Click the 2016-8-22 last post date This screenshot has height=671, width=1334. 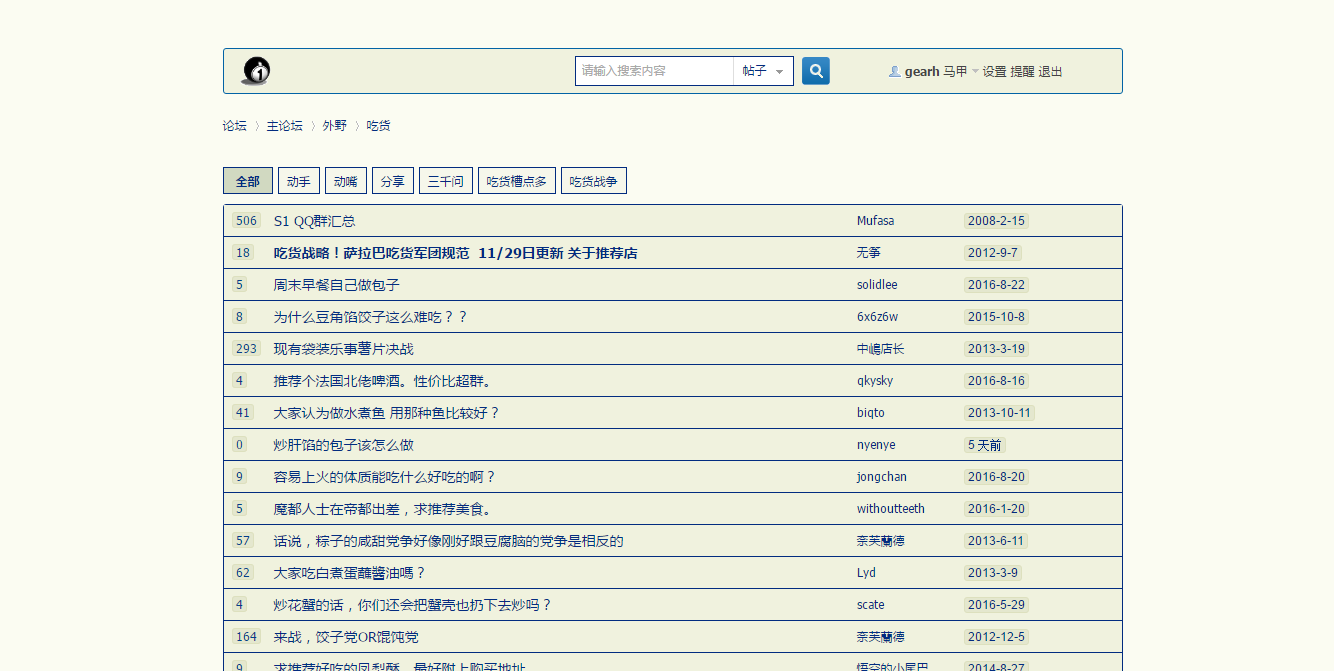(x=996, y=285)
